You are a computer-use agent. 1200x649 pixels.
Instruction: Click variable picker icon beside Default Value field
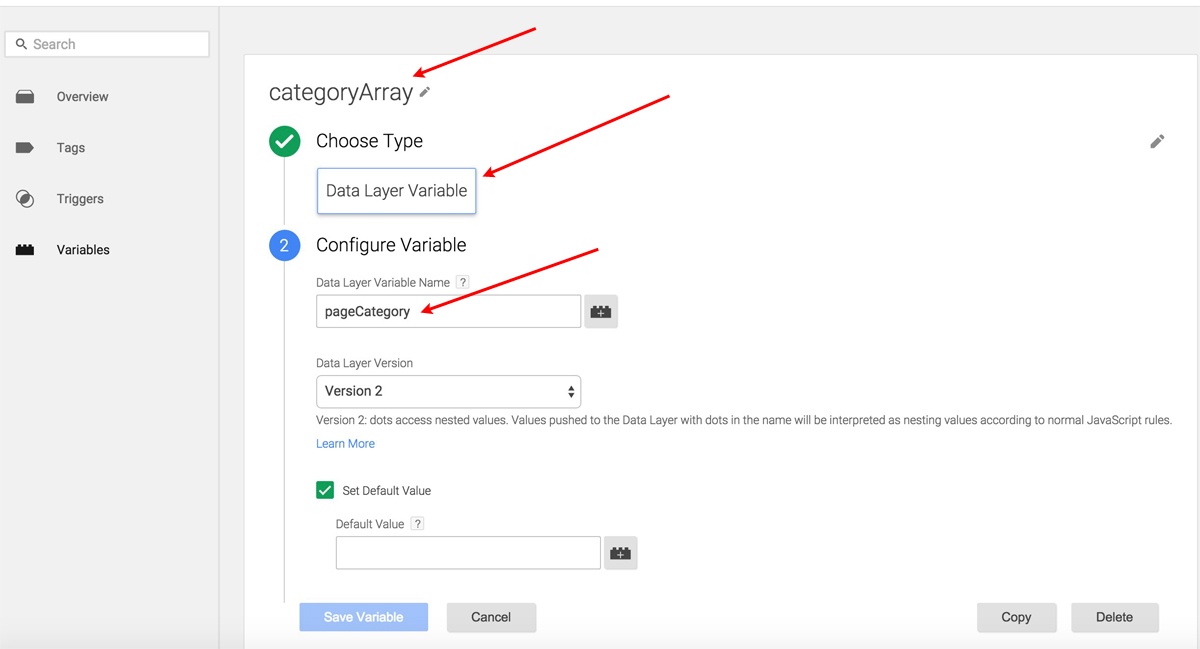click(620, 553)
